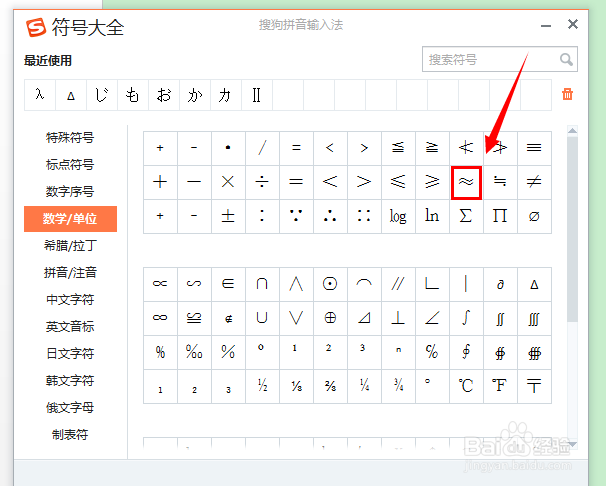Insert the proportional ∝ symbol
Screen dimensions: 606x486
point(160,284)
